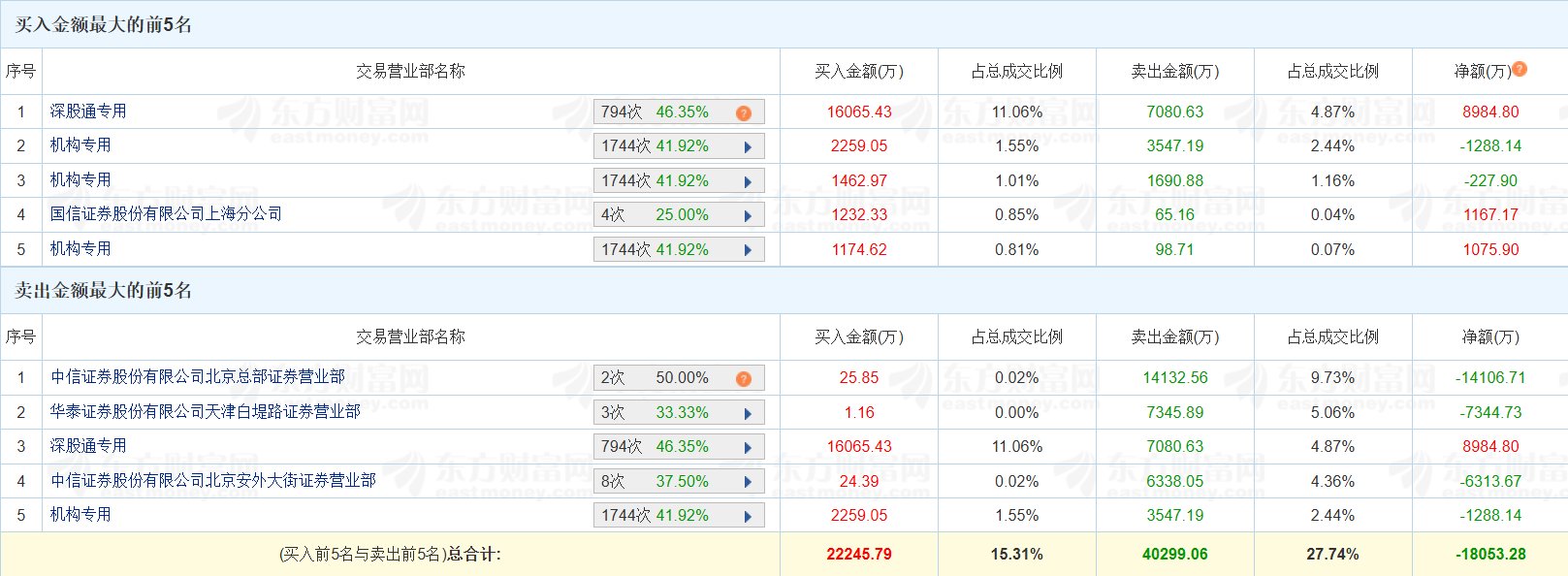
Task: Click the 3次 33.33% stats box text
Action: tap(655, 413)
